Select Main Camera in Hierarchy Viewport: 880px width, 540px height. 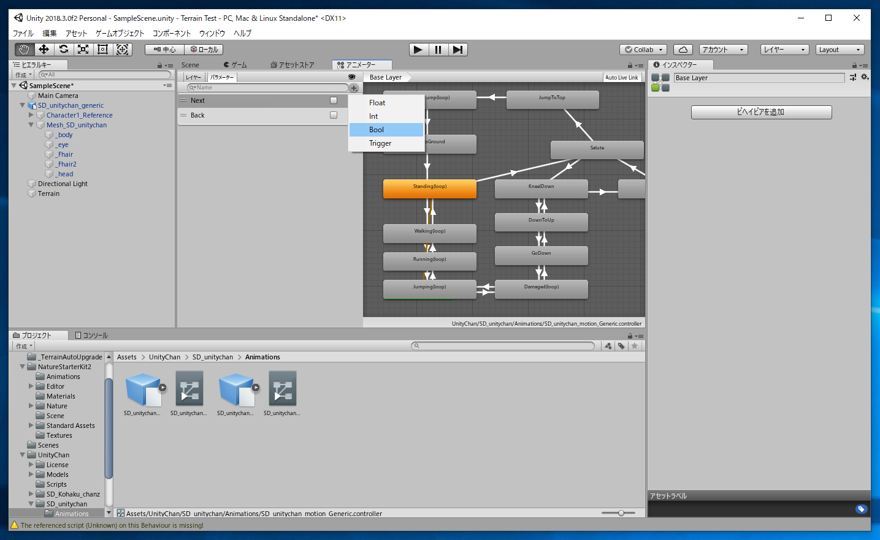pos(57,95)
